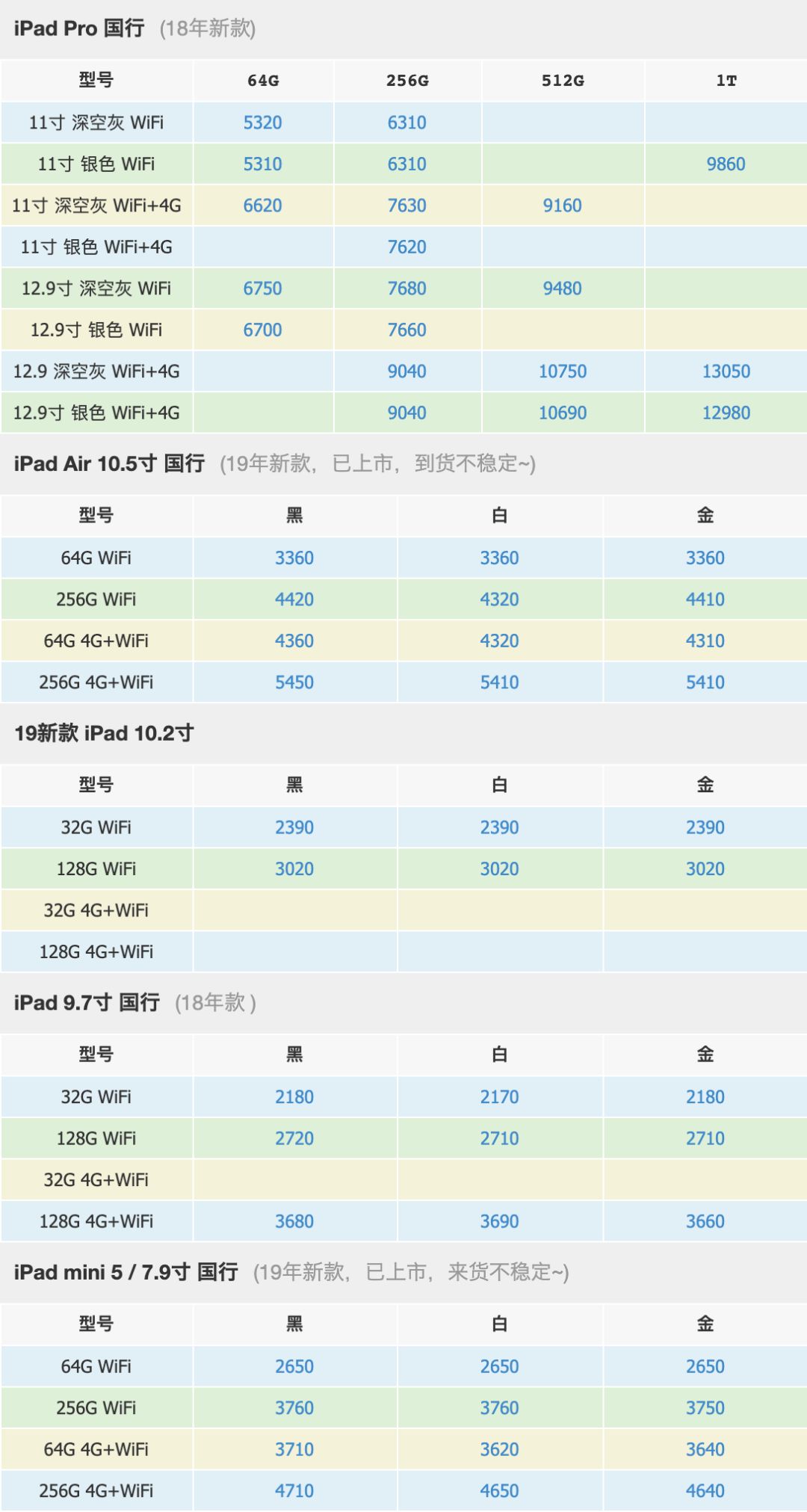Image resolution: width=807 pixels, height=1512 pixels.
Task: Select price 3620 in the iPad mini 5 table
Action: (x=500, y=1450)
